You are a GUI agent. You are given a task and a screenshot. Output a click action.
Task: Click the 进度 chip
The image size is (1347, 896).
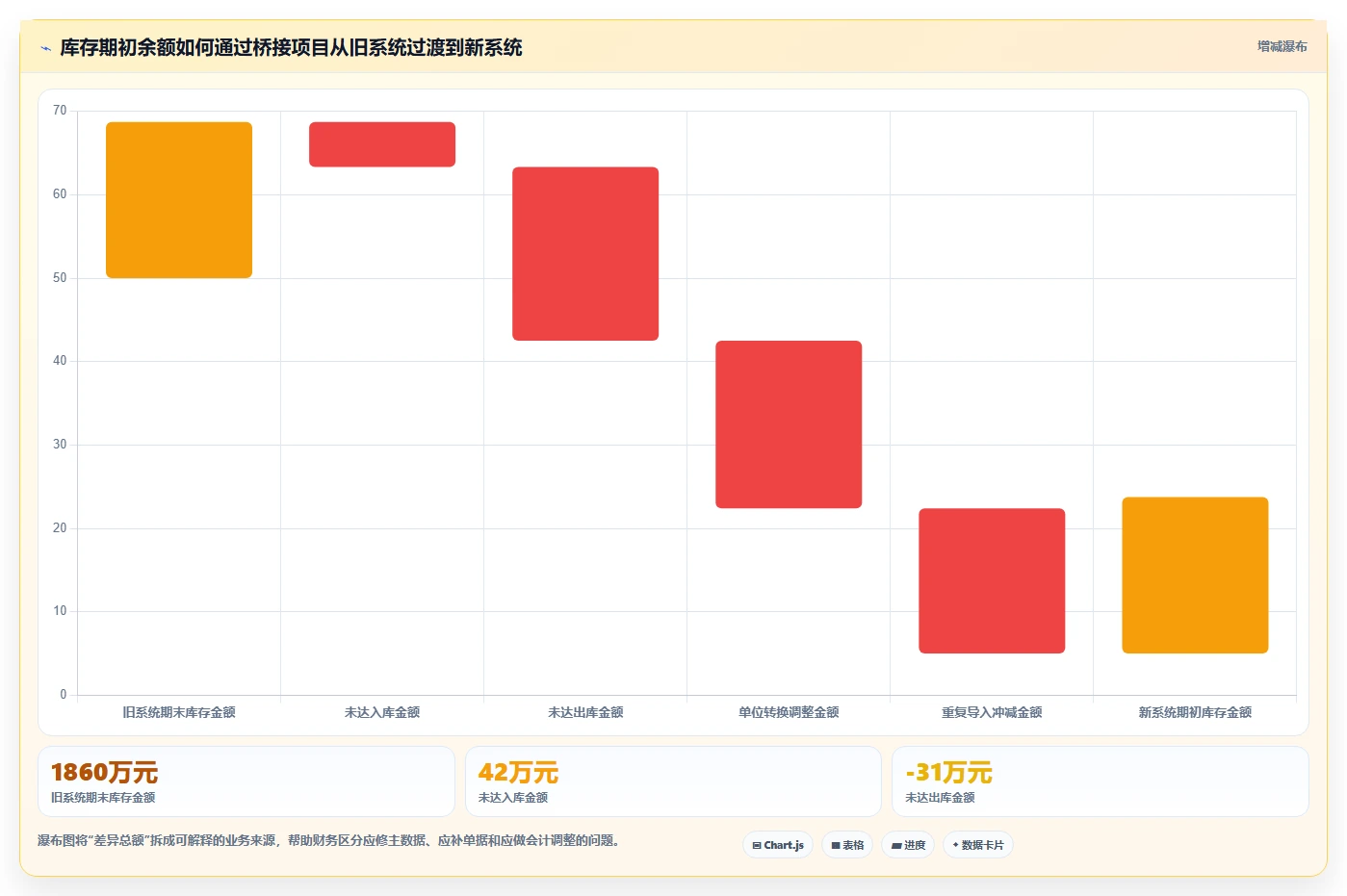(908, 845)
